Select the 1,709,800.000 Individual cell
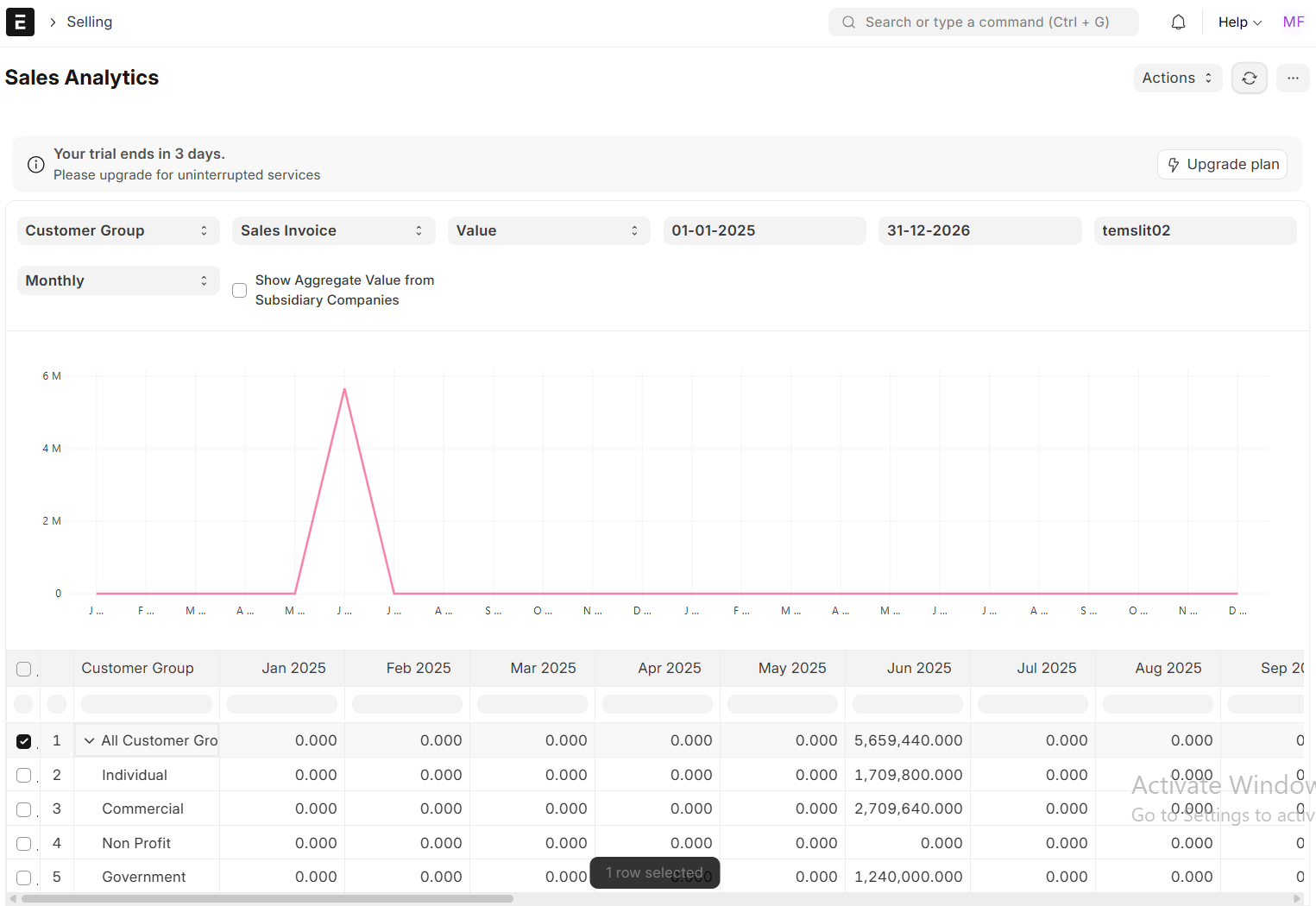The width and height of the screenshot is (1316, 906). point(908,775)
